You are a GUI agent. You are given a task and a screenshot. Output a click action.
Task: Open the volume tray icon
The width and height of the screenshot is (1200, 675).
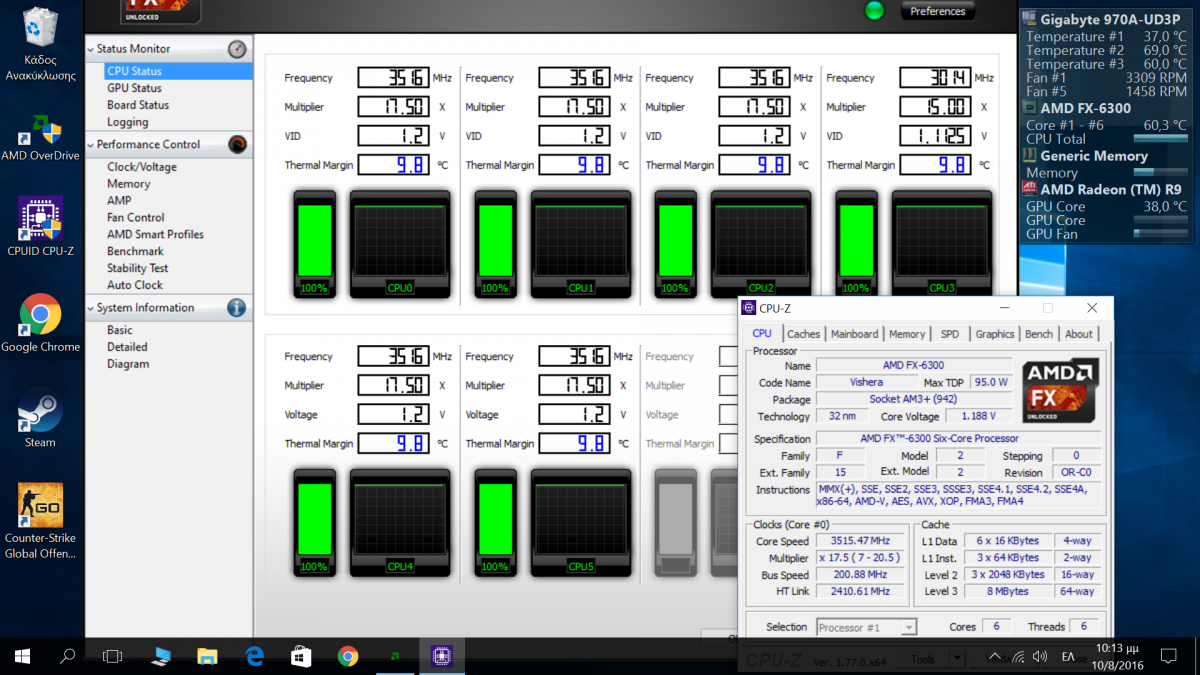[x=1042, y=656]
